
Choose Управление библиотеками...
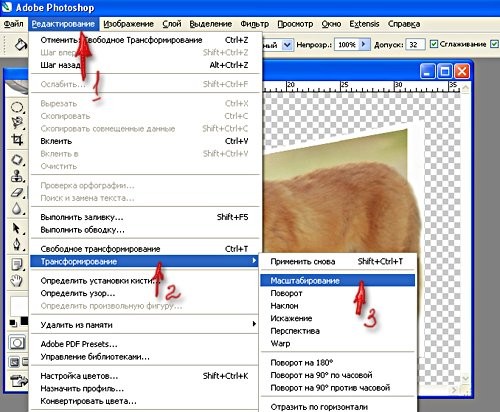click(145, 357)
